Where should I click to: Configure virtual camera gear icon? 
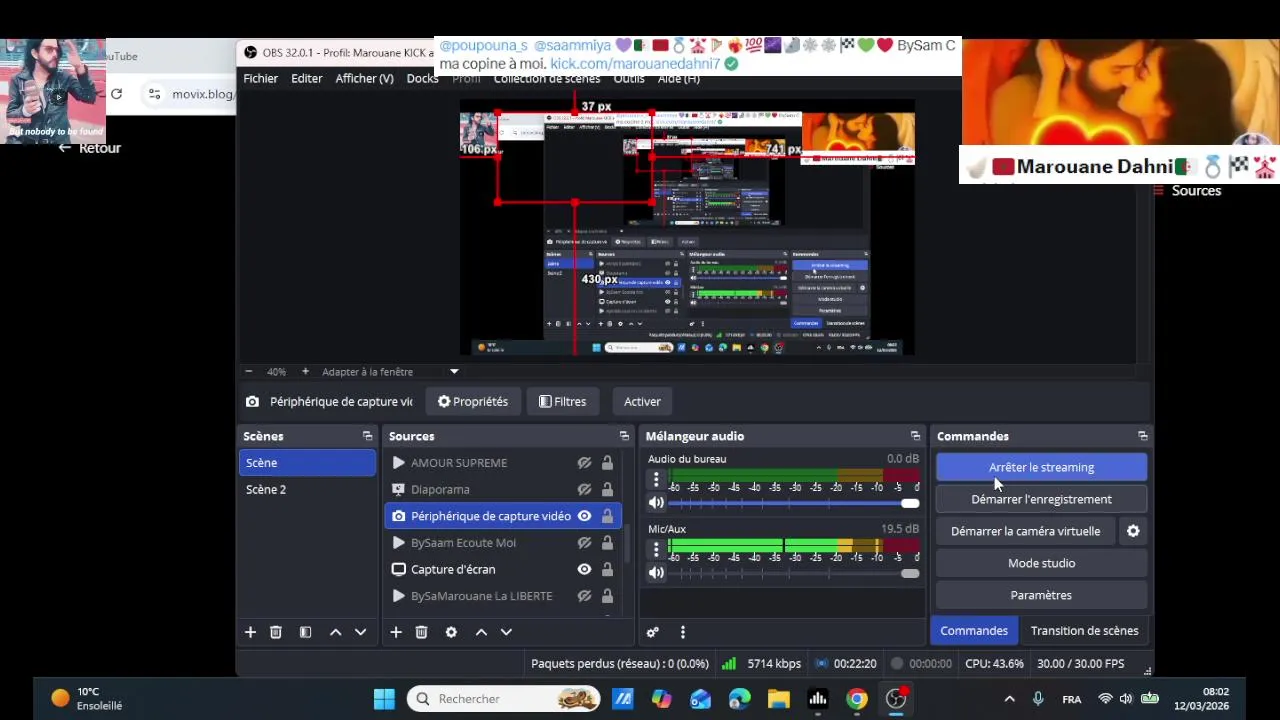tap(1133, 531)
